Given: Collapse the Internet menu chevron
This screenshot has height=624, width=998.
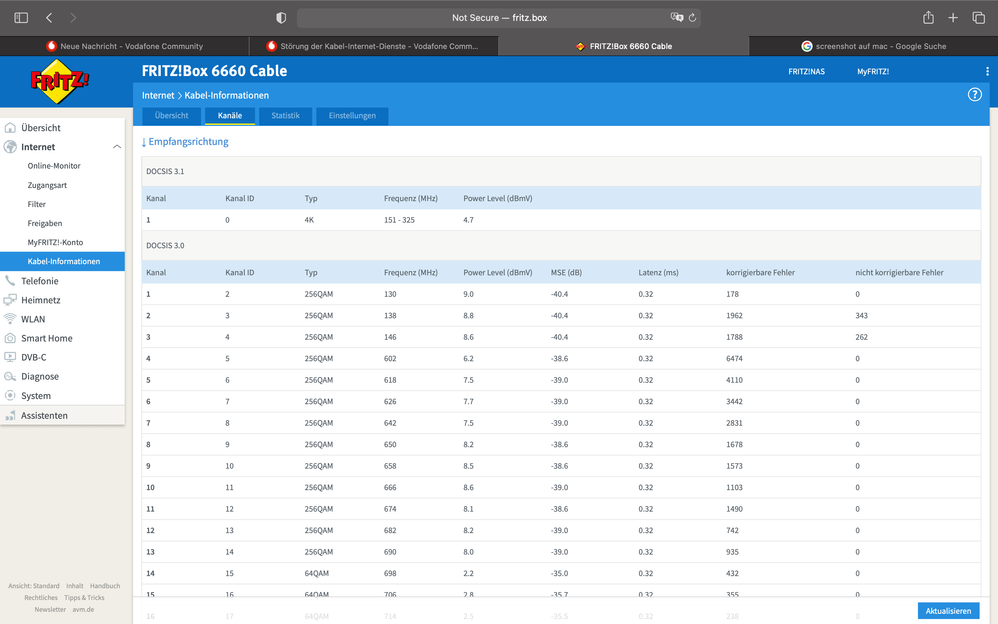Looking at the screenshot, I should tap(117, 146).
